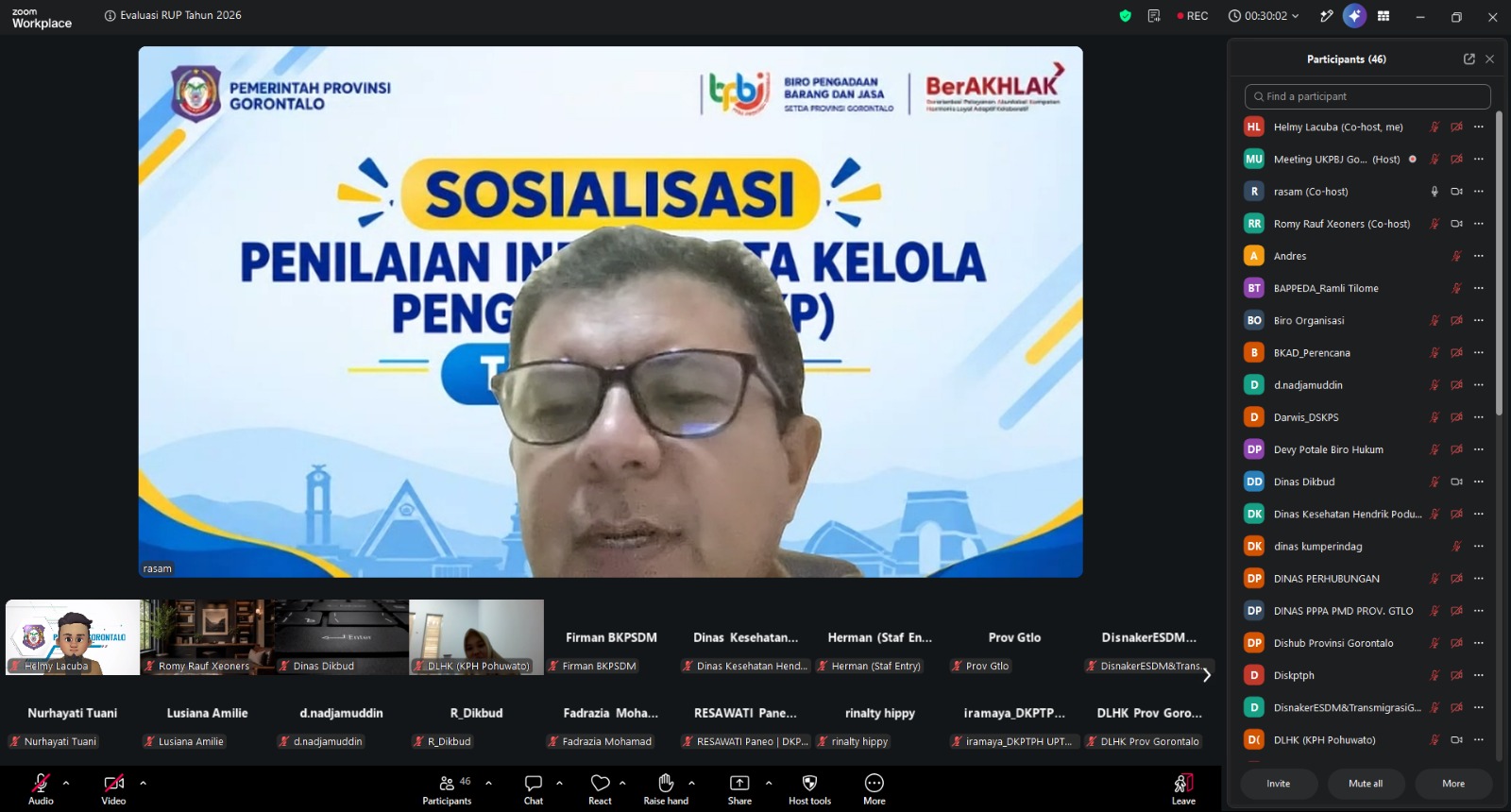Open the React emoji button
Viewport: 1511px width, 812px height.
(600, 783)
